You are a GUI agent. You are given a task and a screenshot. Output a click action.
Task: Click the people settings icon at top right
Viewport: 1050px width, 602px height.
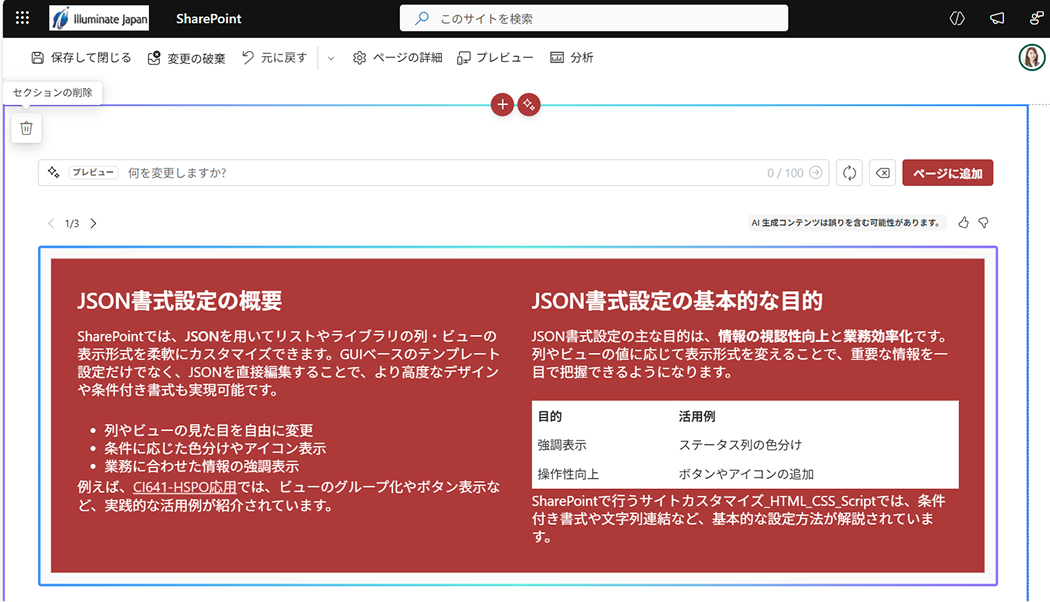coord(1035,18)
